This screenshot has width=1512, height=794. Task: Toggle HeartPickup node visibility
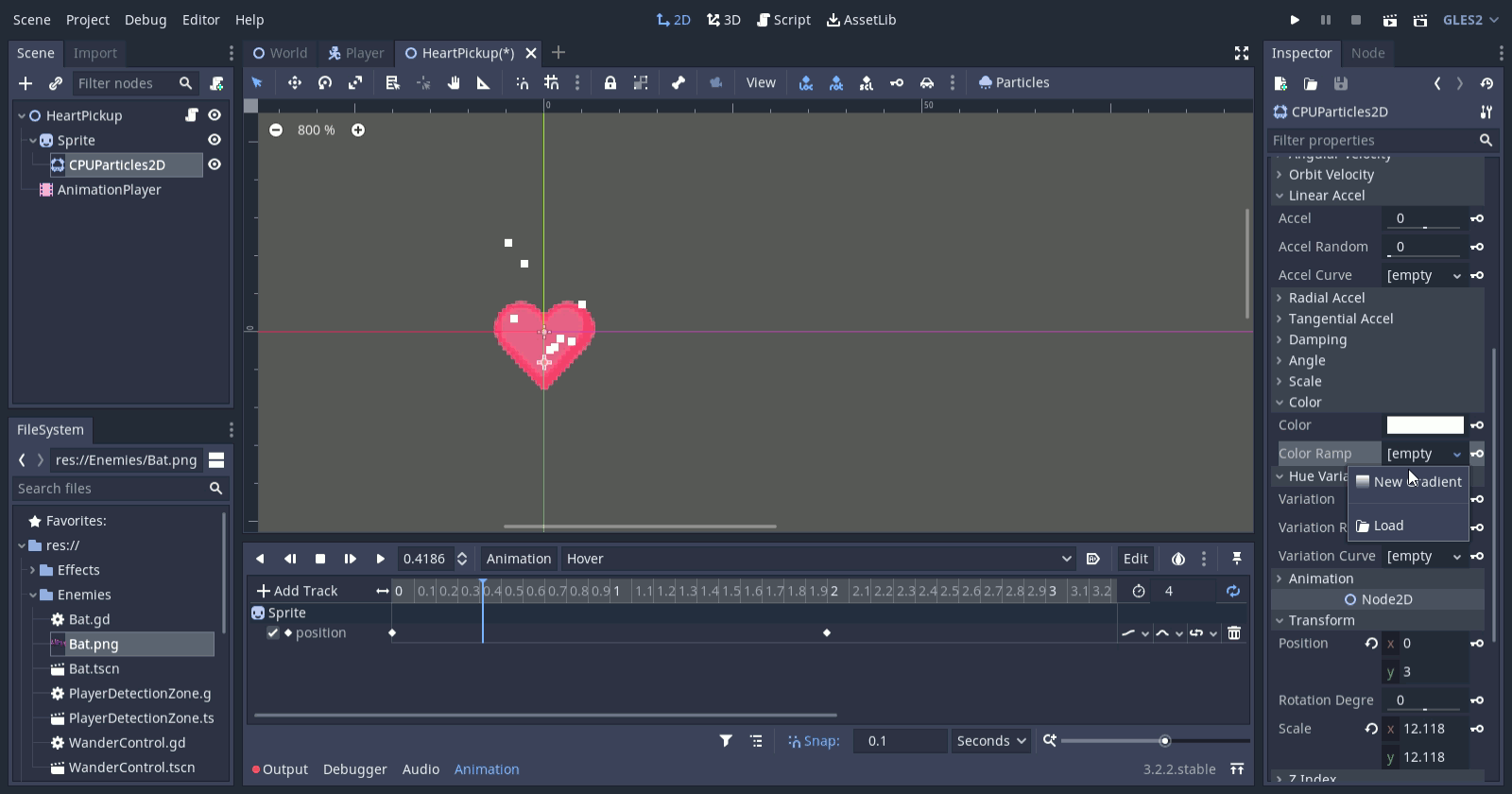(215, 115)
